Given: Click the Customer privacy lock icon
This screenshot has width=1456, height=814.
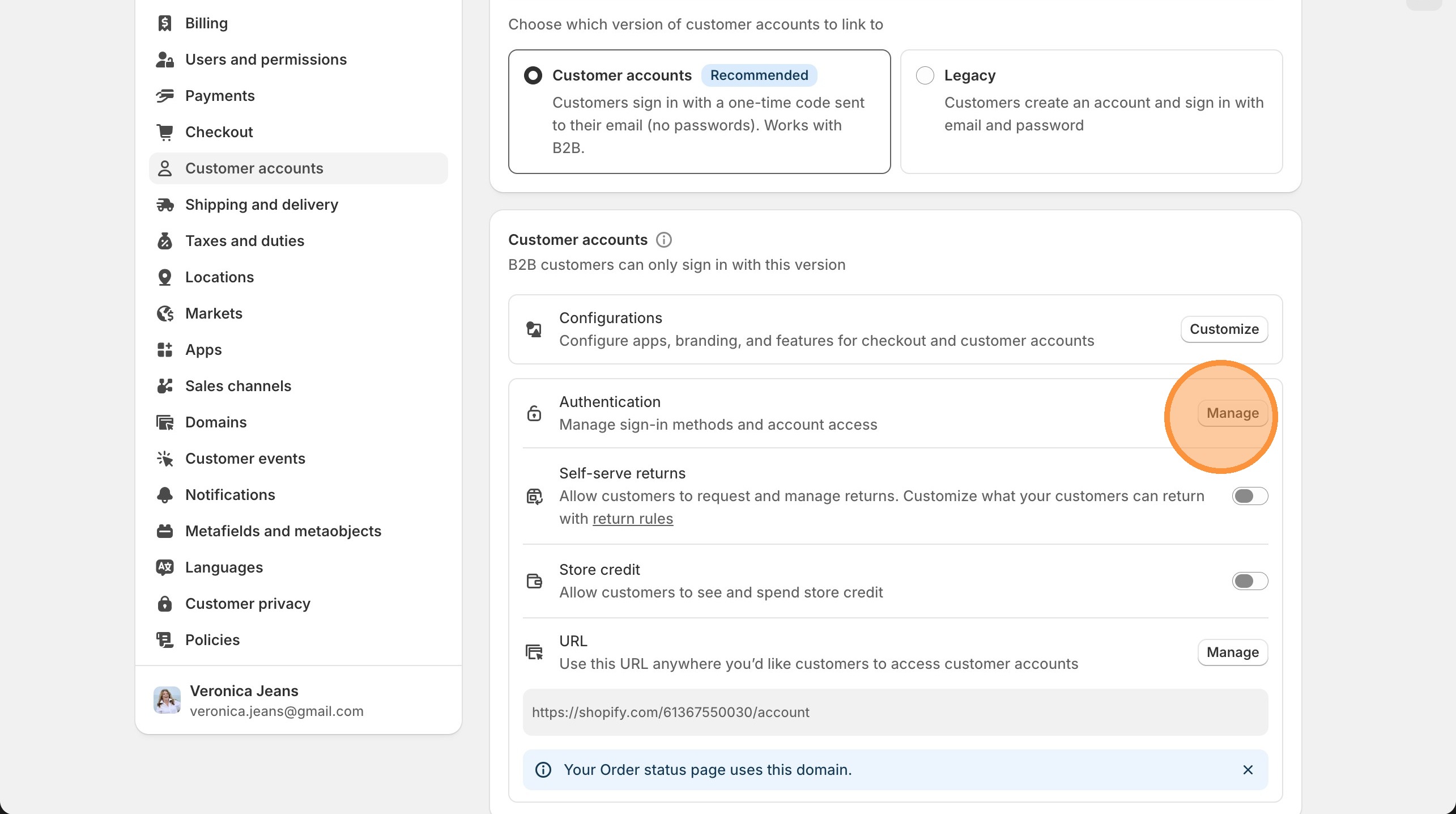Looking at the screenshot, I should click(165, 603).
